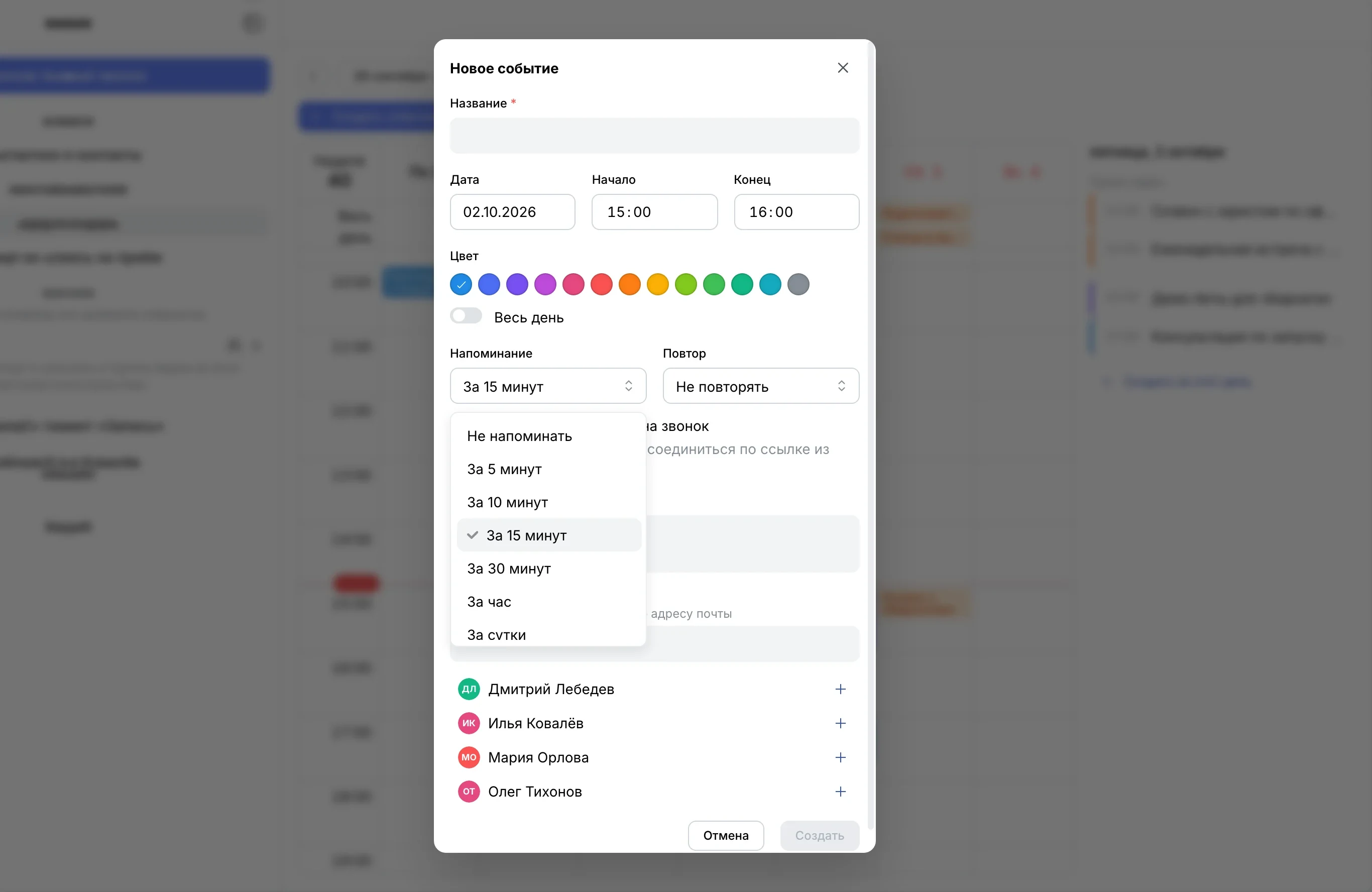Add Илья Ковалёв with plus icon
This screenshot has width=1372, height=892.
(x=841, y=723)
